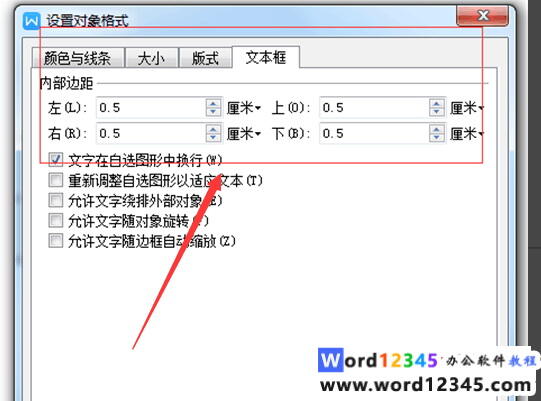The height and width of the screenshot is (401, 541).
Task: Open the 厘米 unit dropdown for 左(L)
Action: (x=244, y=108)
